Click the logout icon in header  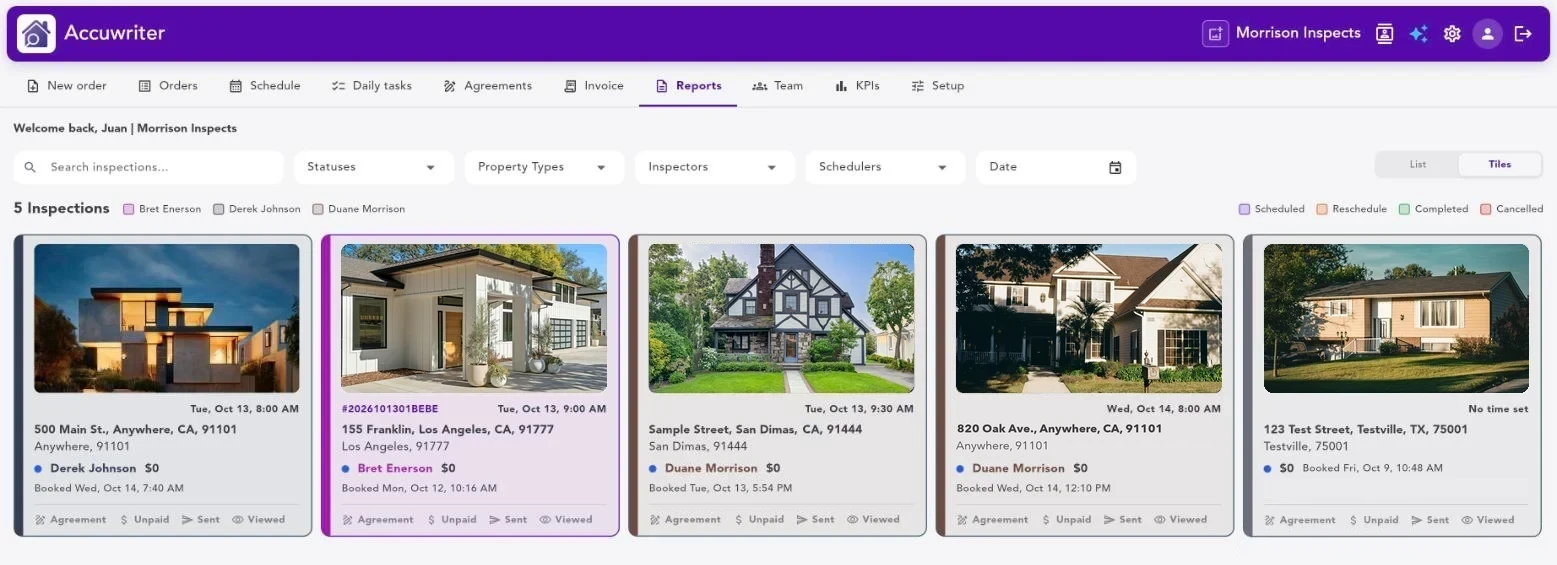coord(1523,34)
